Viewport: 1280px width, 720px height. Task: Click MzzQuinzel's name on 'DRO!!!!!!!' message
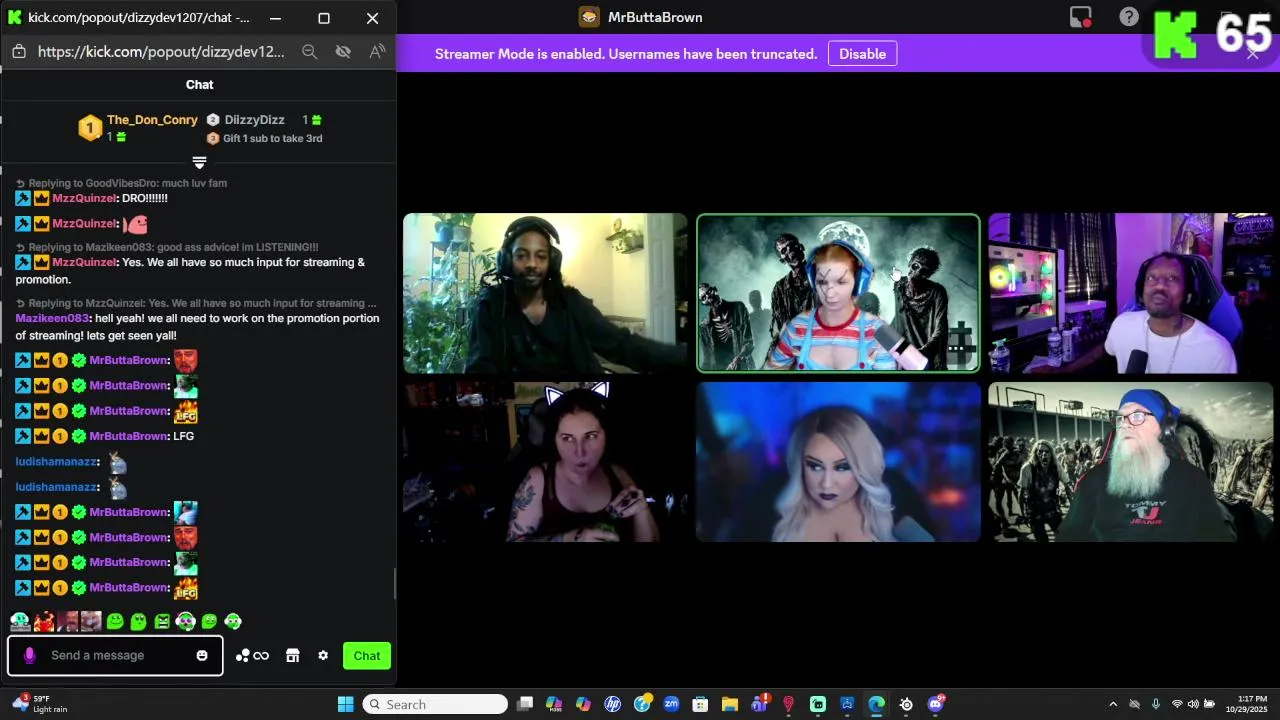(84, 198)
